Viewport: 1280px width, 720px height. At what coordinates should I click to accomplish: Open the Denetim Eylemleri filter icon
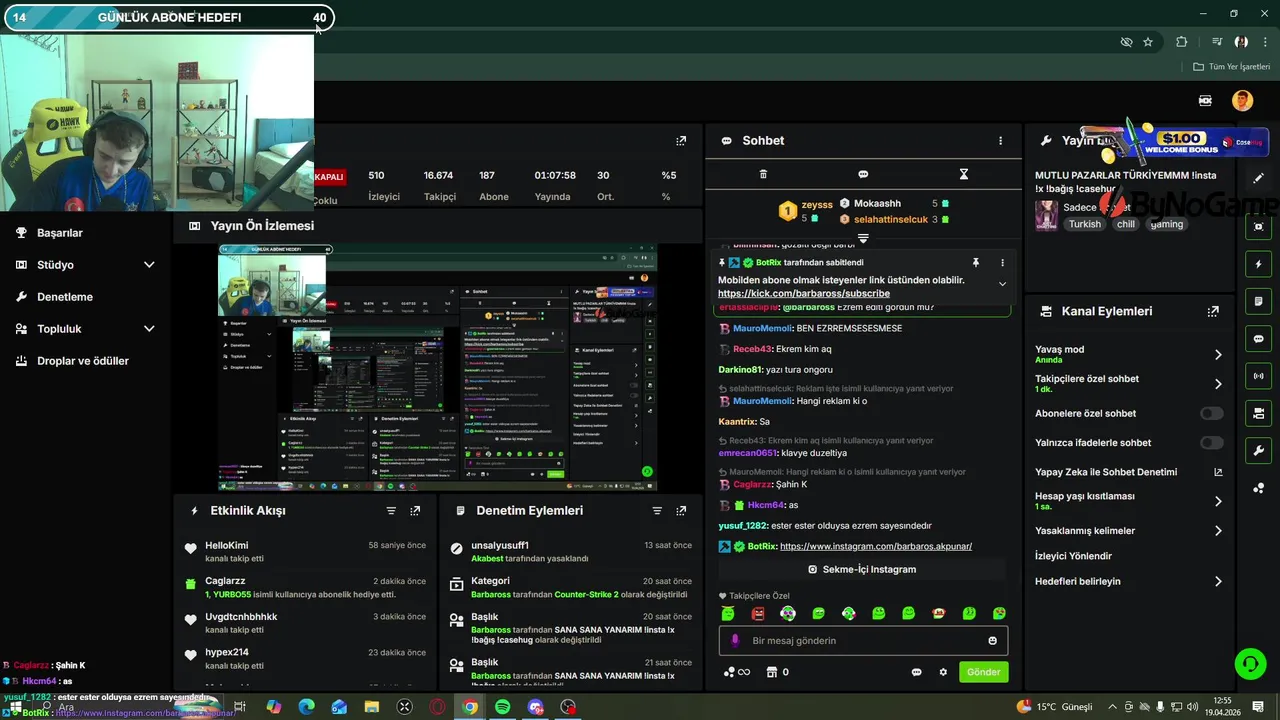click(x=657, y=510)
